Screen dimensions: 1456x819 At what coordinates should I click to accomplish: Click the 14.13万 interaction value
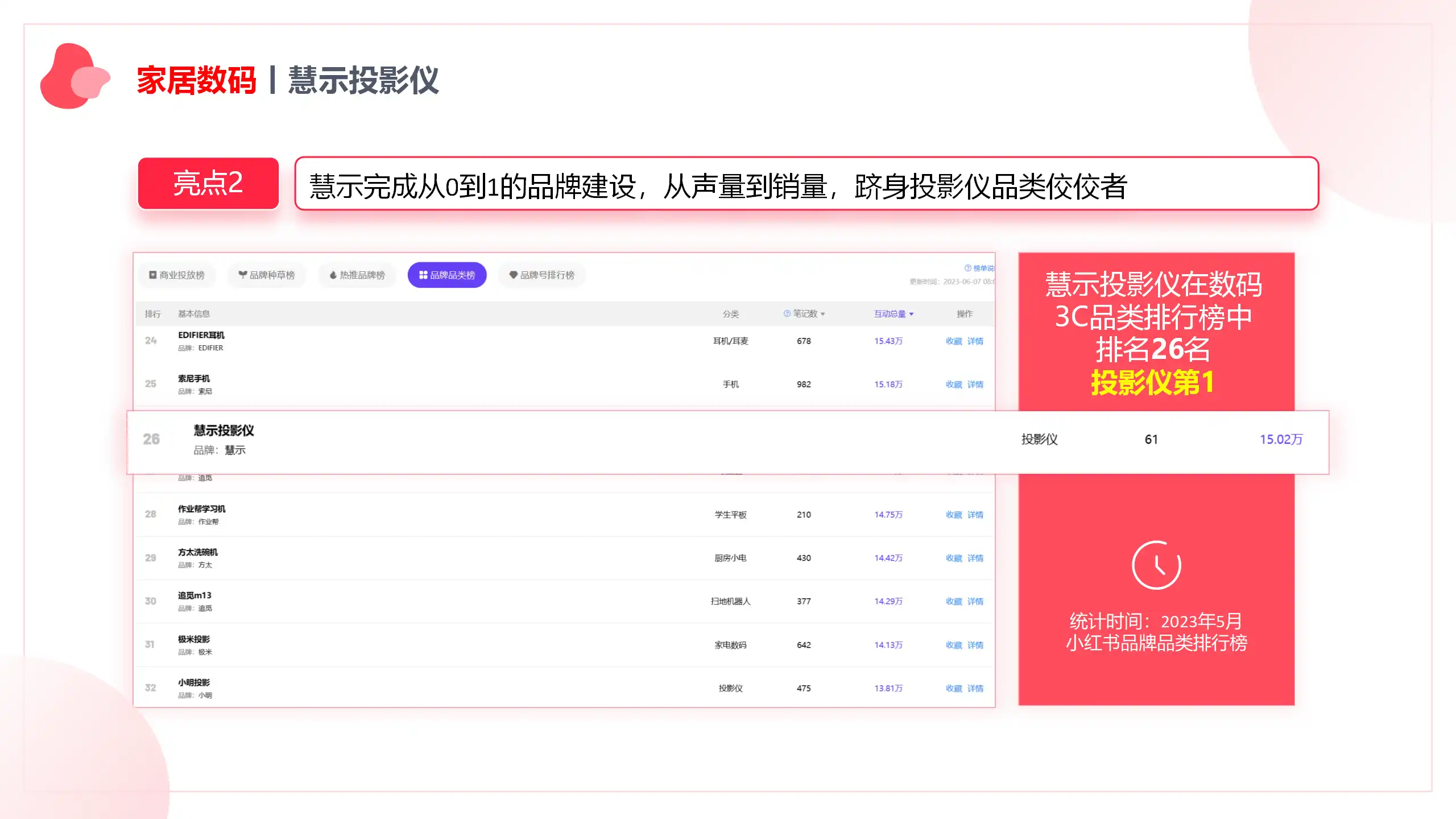(888, 645)
